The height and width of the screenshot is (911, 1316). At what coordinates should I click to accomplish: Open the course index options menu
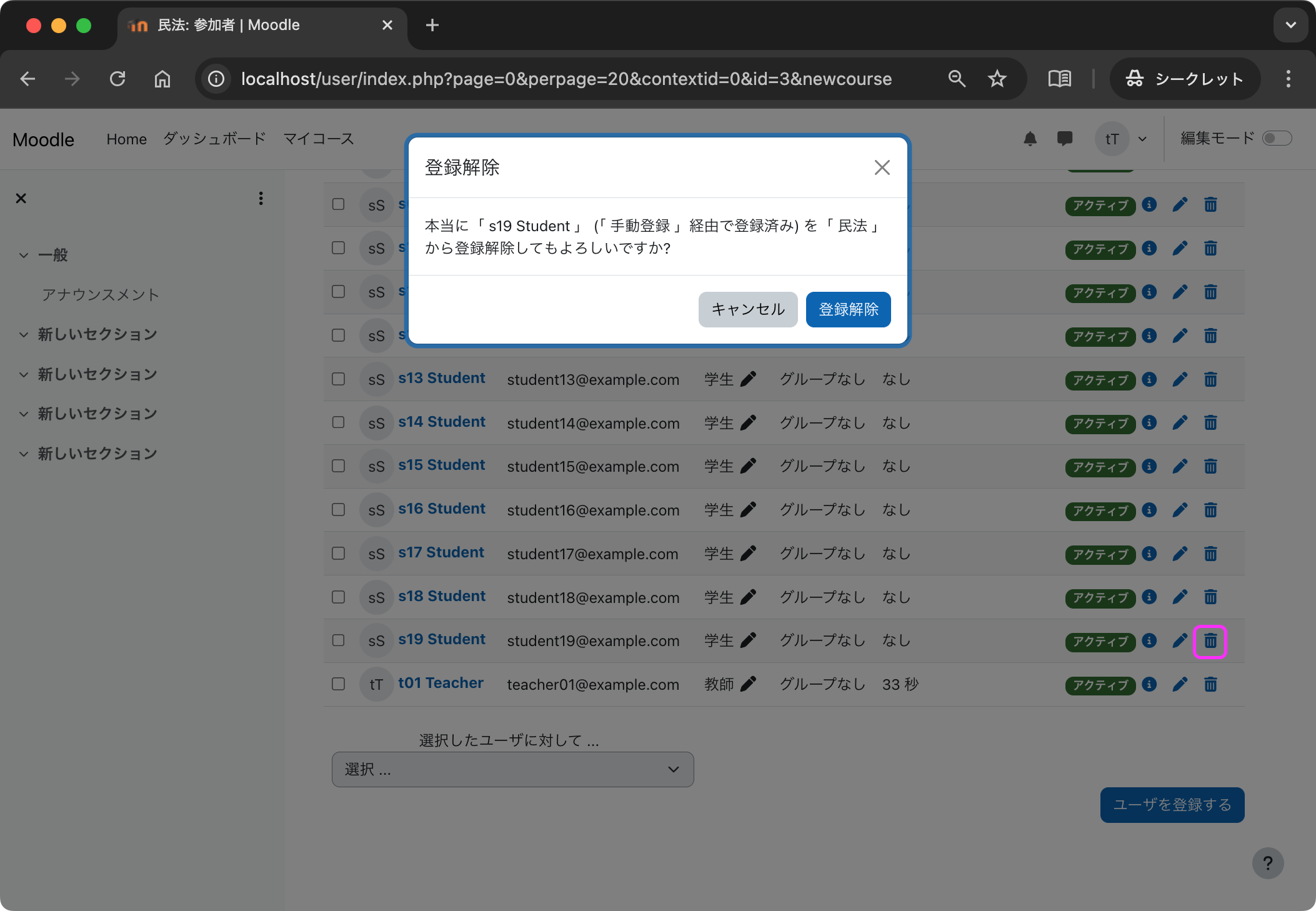(261, 198)
